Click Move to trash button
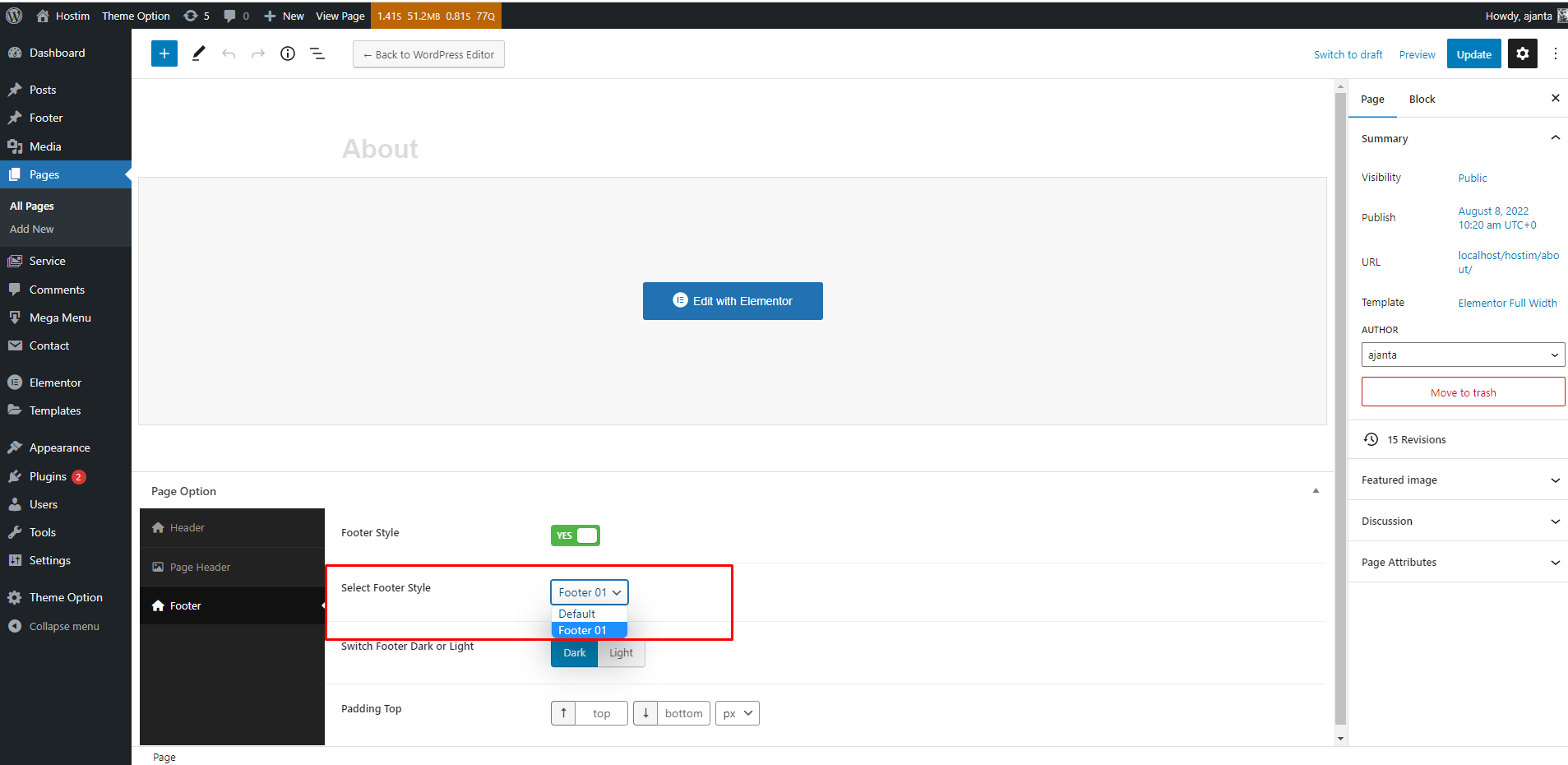Viewport: 1568px width, 765px height. pos(1463,392)
